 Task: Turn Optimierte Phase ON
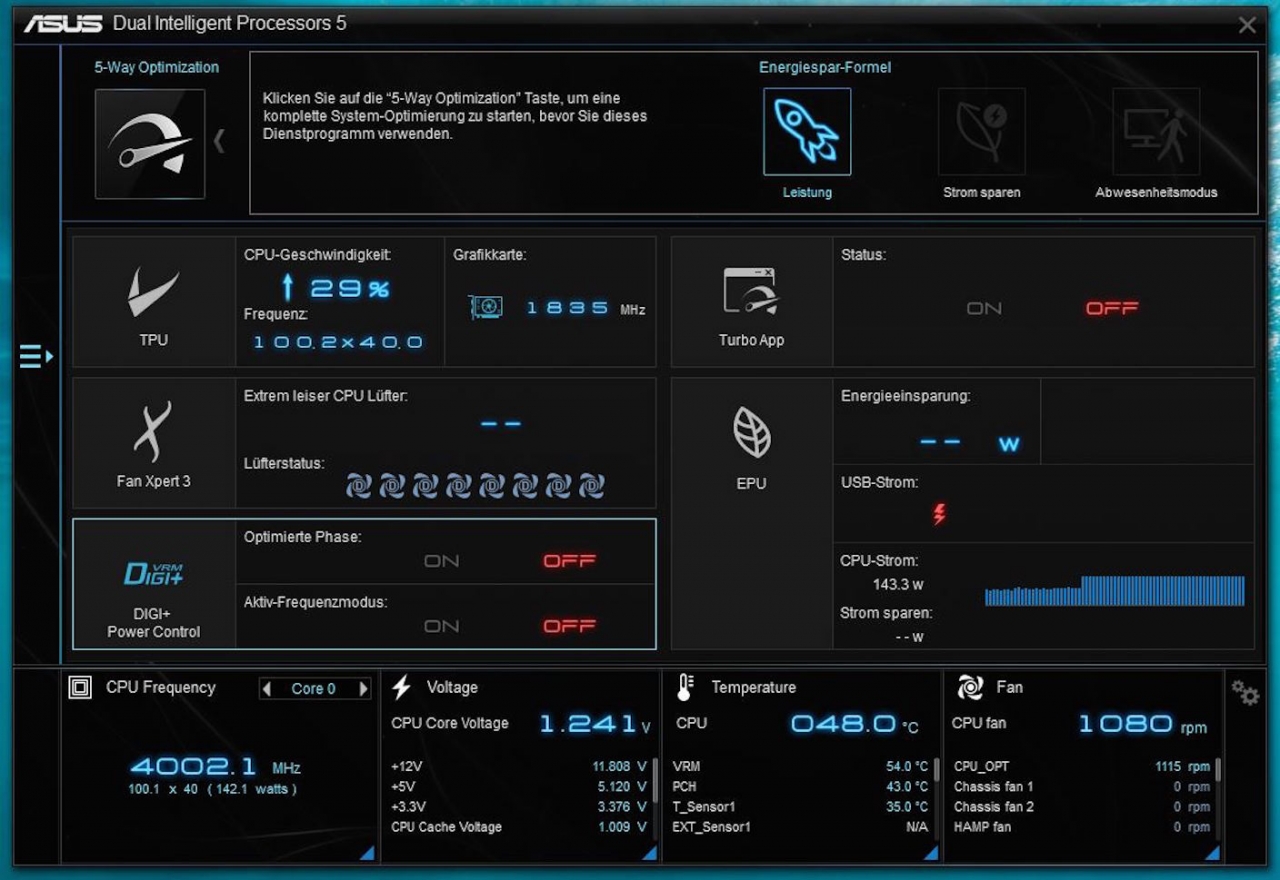click(x=442, y=561)
